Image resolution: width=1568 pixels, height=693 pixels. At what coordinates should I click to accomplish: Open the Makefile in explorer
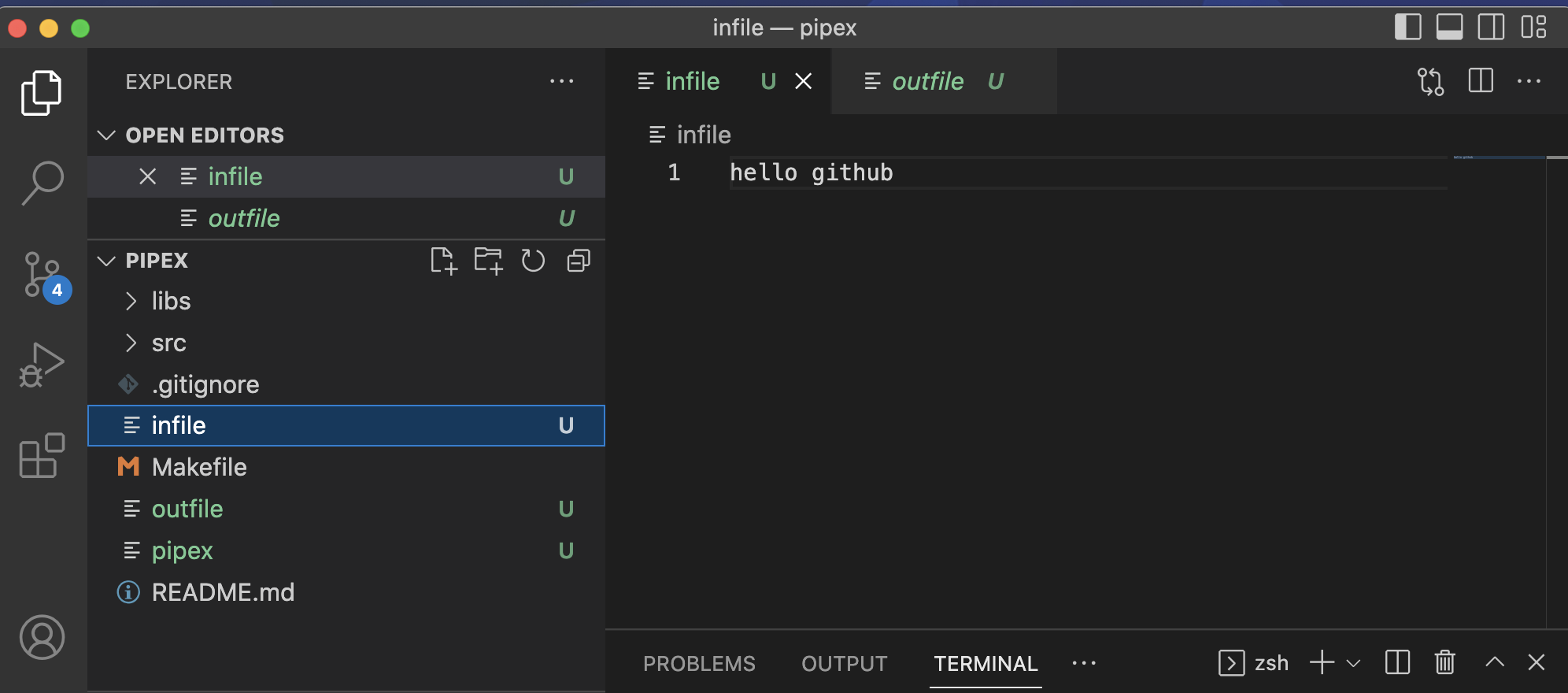pos(346,467)
